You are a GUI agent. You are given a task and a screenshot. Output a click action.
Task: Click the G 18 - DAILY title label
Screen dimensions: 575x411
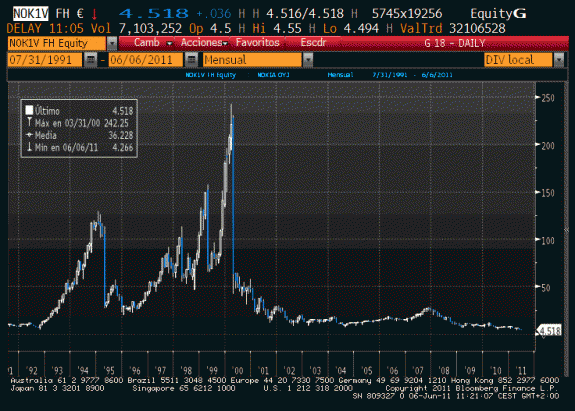pyautogui.click(x=455, y=43)
